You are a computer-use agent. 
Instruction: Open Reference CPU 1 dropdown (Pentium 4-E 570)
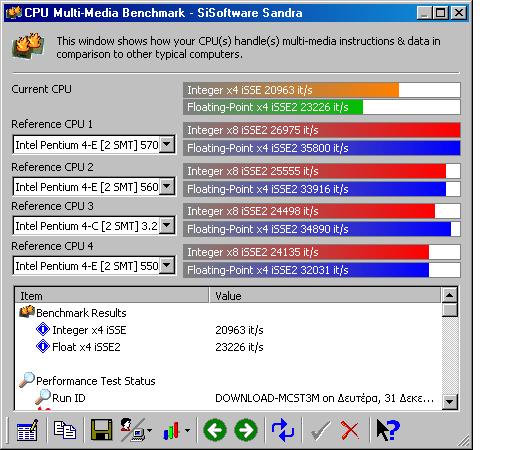pos(167,145)
